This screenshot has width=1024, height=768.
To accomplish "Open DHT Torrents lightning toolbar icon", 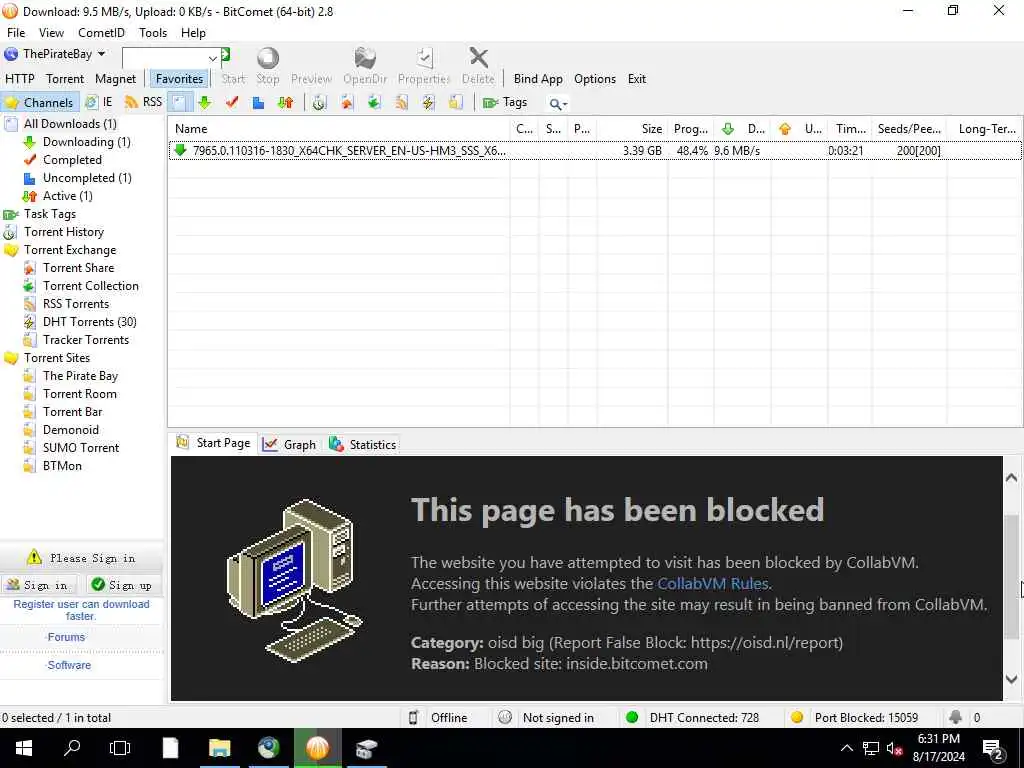I will click(428, 103).
